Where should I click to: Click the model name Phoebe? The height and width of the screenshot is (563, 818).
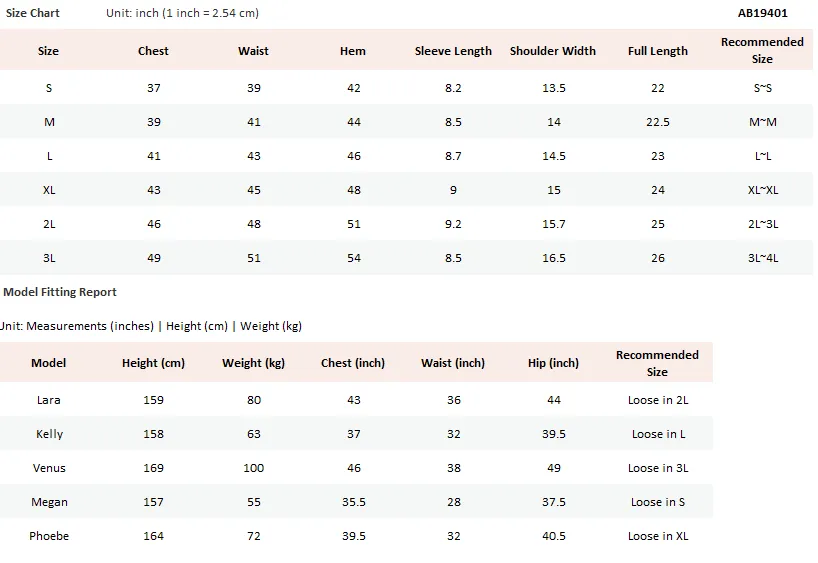pos(49,536)
